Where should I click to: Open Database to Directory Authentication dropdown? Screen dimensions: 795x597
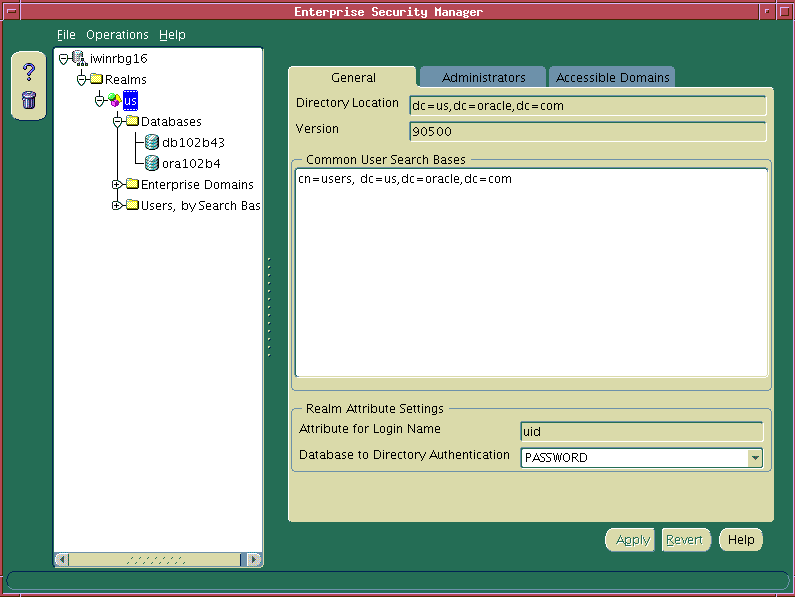(755, 458)
